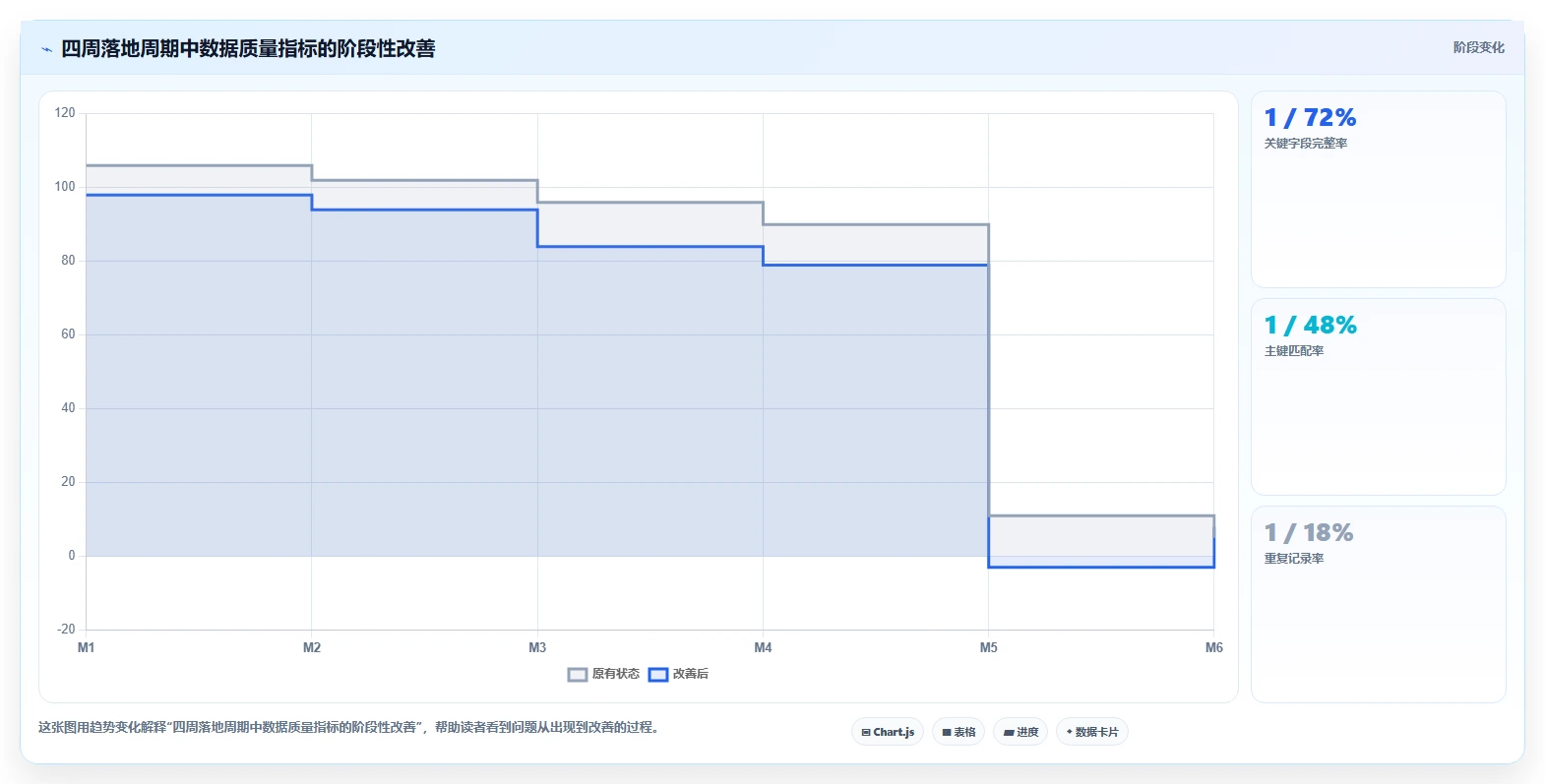Image resolution: width=1545 pixels, height=784 pixels.
Task: Click the 改善后 legend text
Action: tap(691, 674)
